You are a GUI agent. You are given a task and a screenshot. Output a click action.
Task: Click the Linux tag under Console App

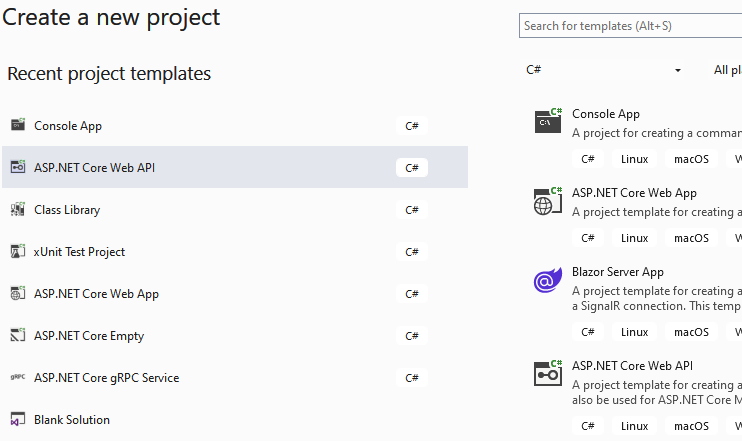click(x=634, y=159)
